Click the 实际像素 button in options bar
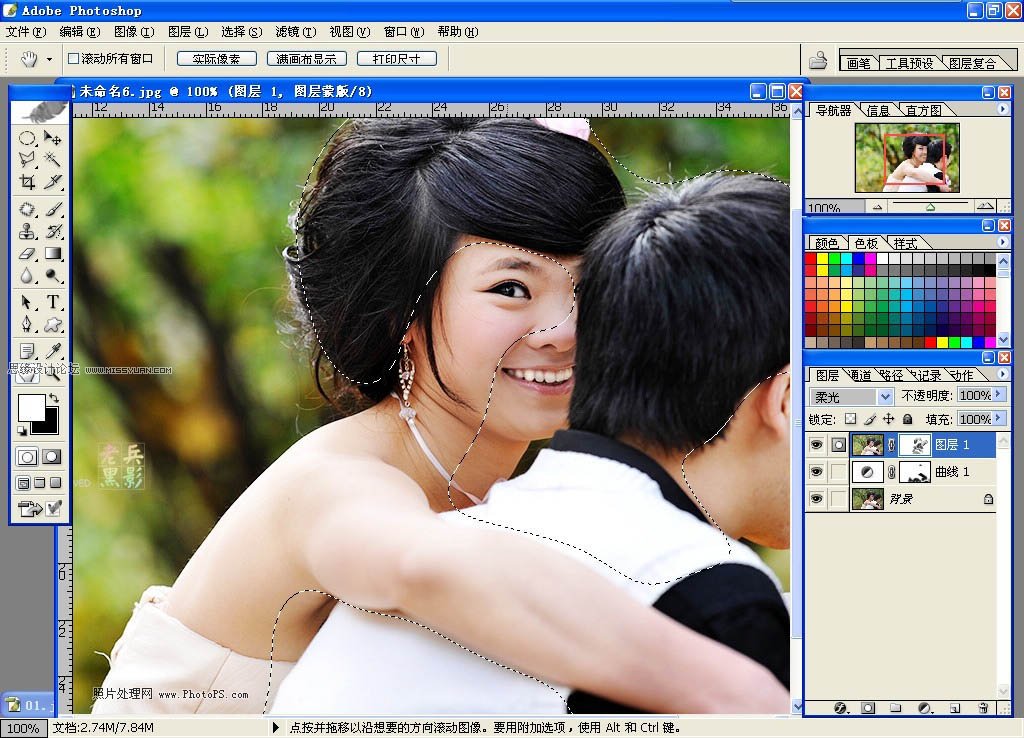The height and width of the screenshot is (738, 1024). point(216,57)
